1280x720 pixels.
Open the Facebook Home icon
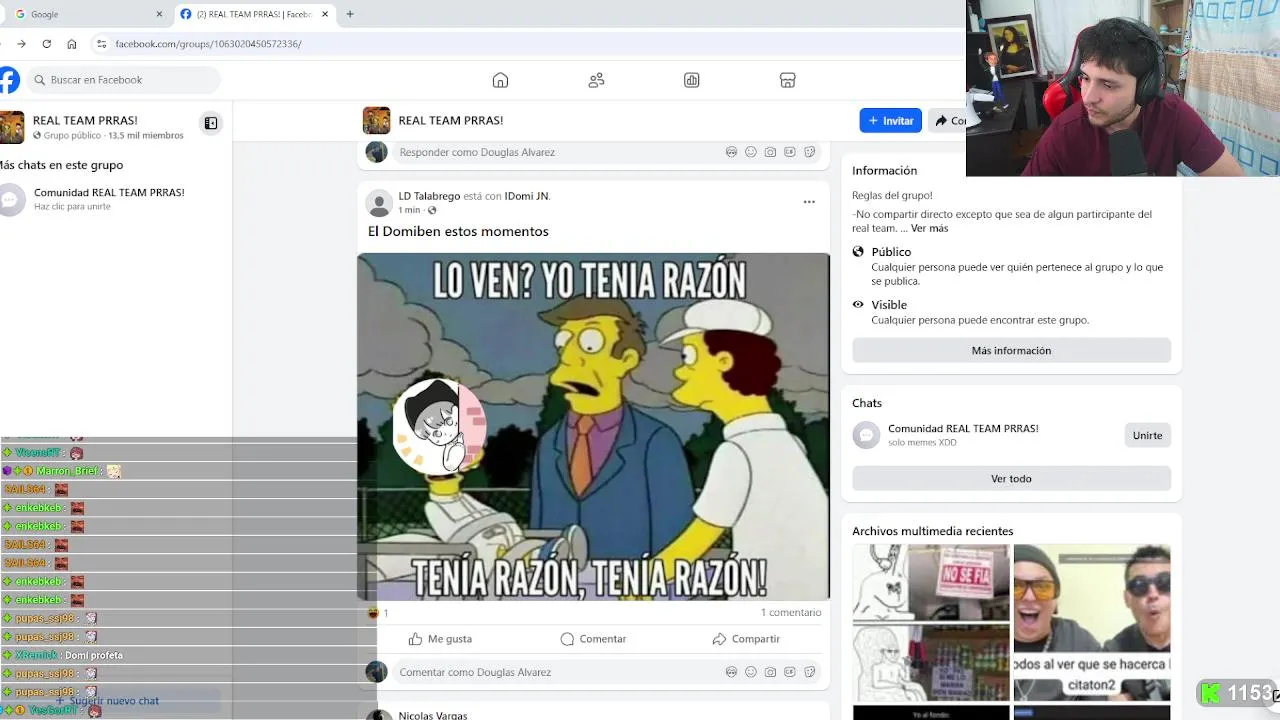click(x=500, y=80)
